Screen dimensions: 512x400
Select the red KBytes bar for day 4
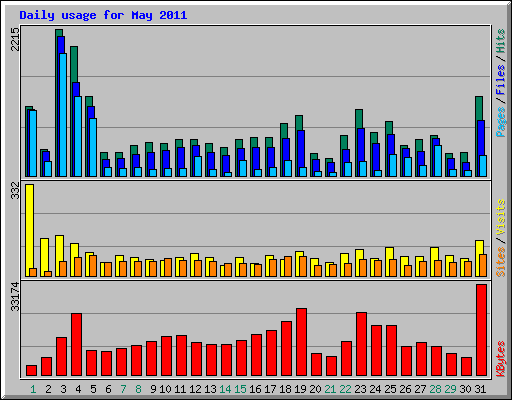(76, 345)
